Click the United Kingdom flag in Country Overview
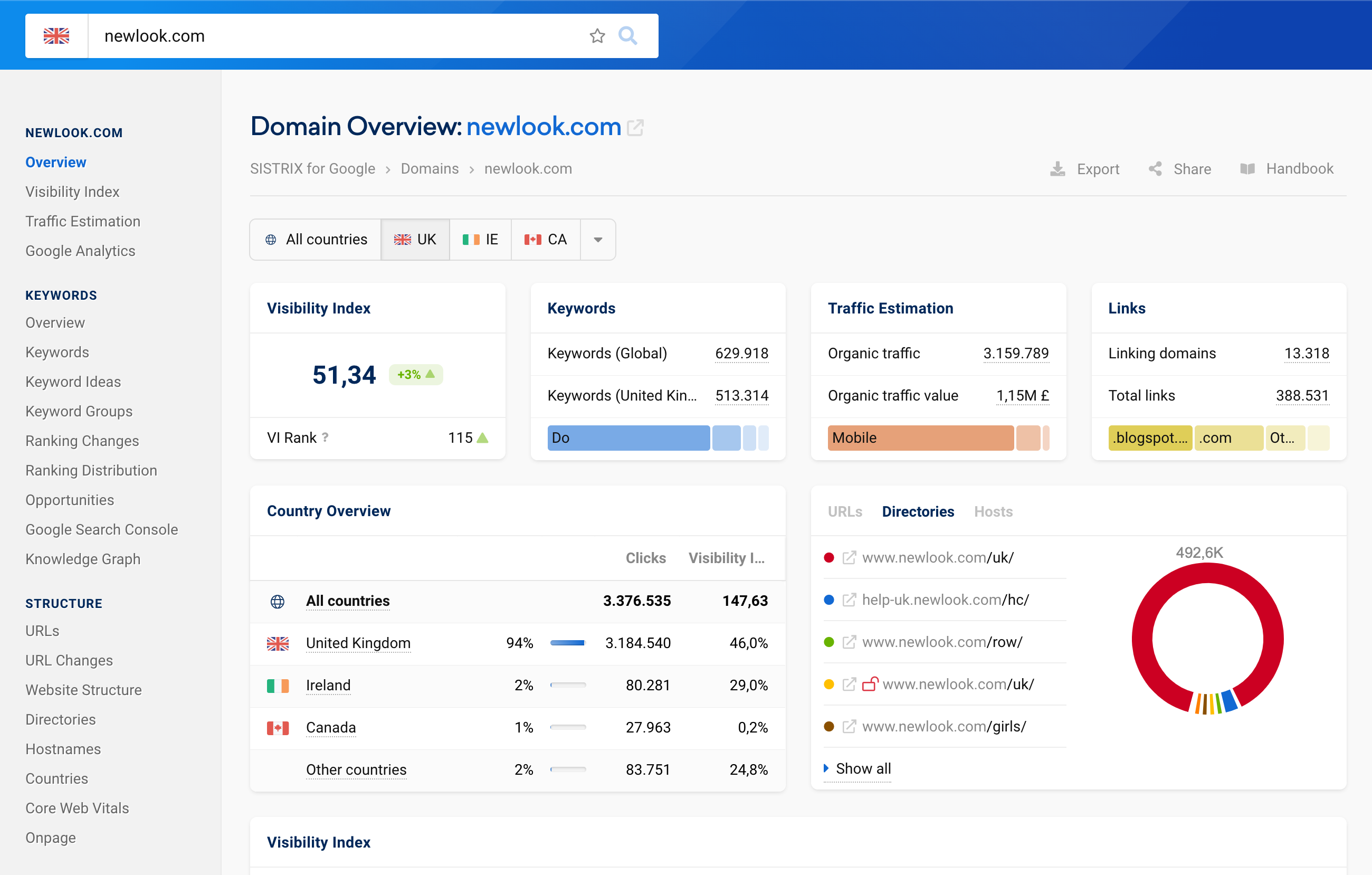This screenshot has height=875, width=1372. (278, 643)
